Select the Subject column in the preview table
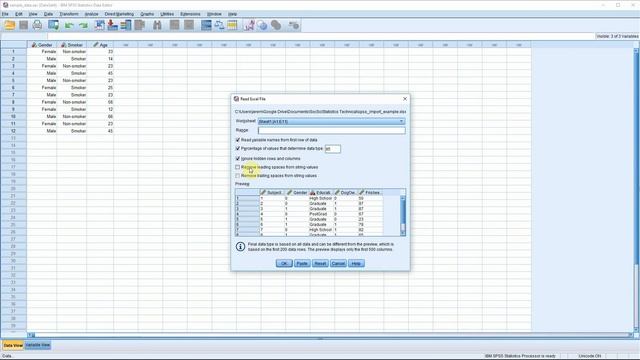 [x=272, y=192]
